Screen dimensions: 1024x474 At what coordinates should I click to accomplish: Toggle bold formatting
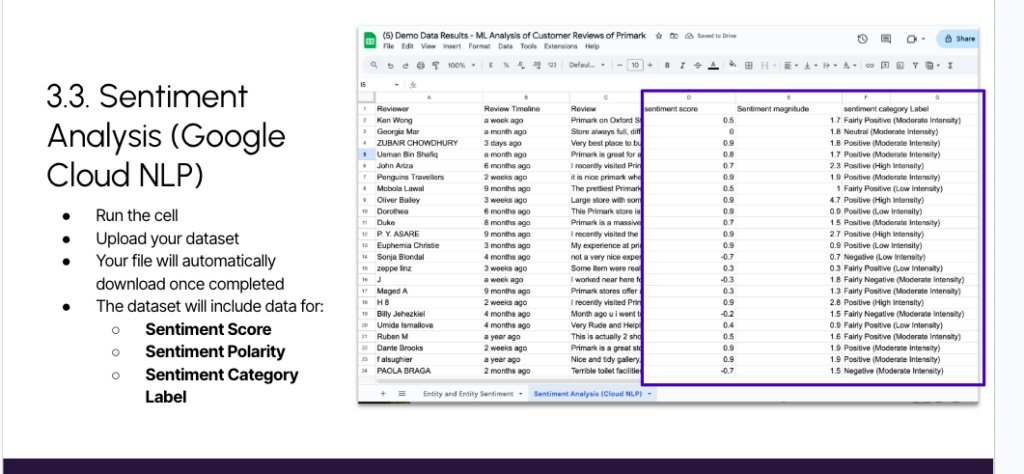tap(667, 65)
